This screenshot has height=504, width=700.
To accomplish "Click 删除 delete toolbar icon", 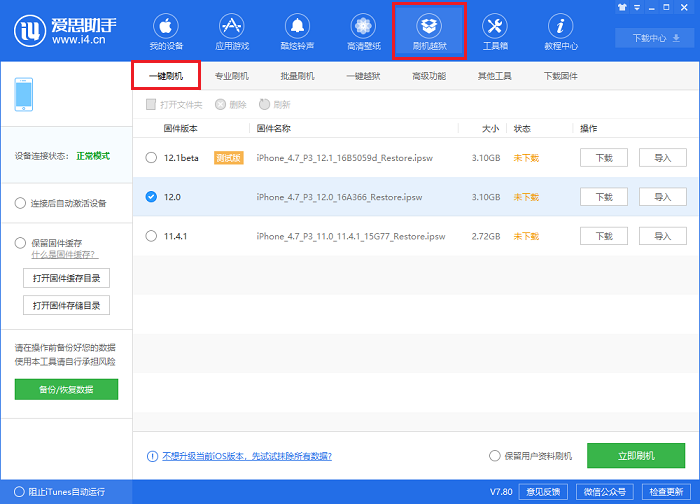I will (221, 104).
